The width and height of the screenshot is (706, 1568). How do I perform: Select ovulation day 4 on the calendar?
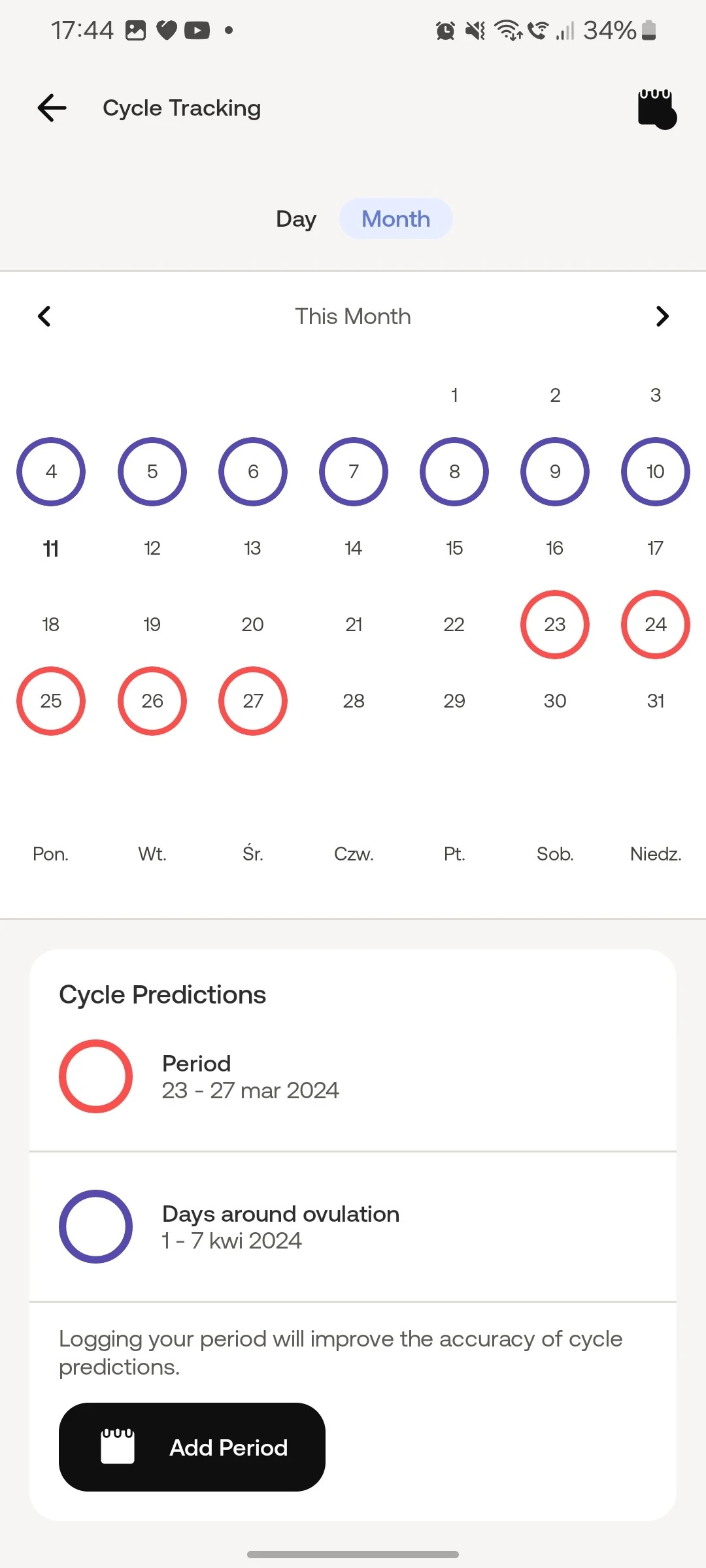click(x=51, y=472)
